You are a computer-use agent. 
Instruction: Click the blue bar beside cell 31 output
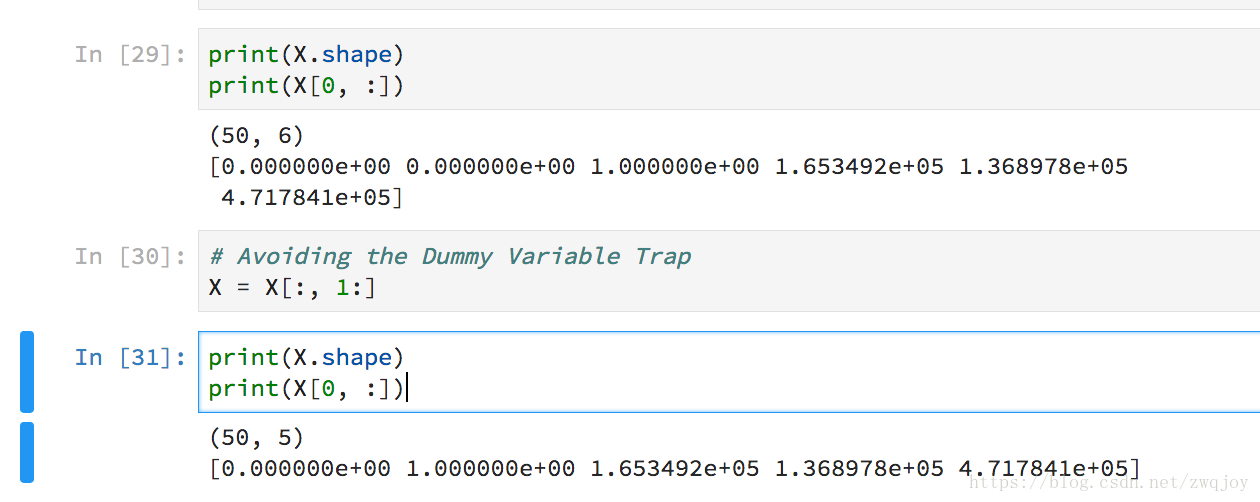pyautogui.click(x=27, y=452)
